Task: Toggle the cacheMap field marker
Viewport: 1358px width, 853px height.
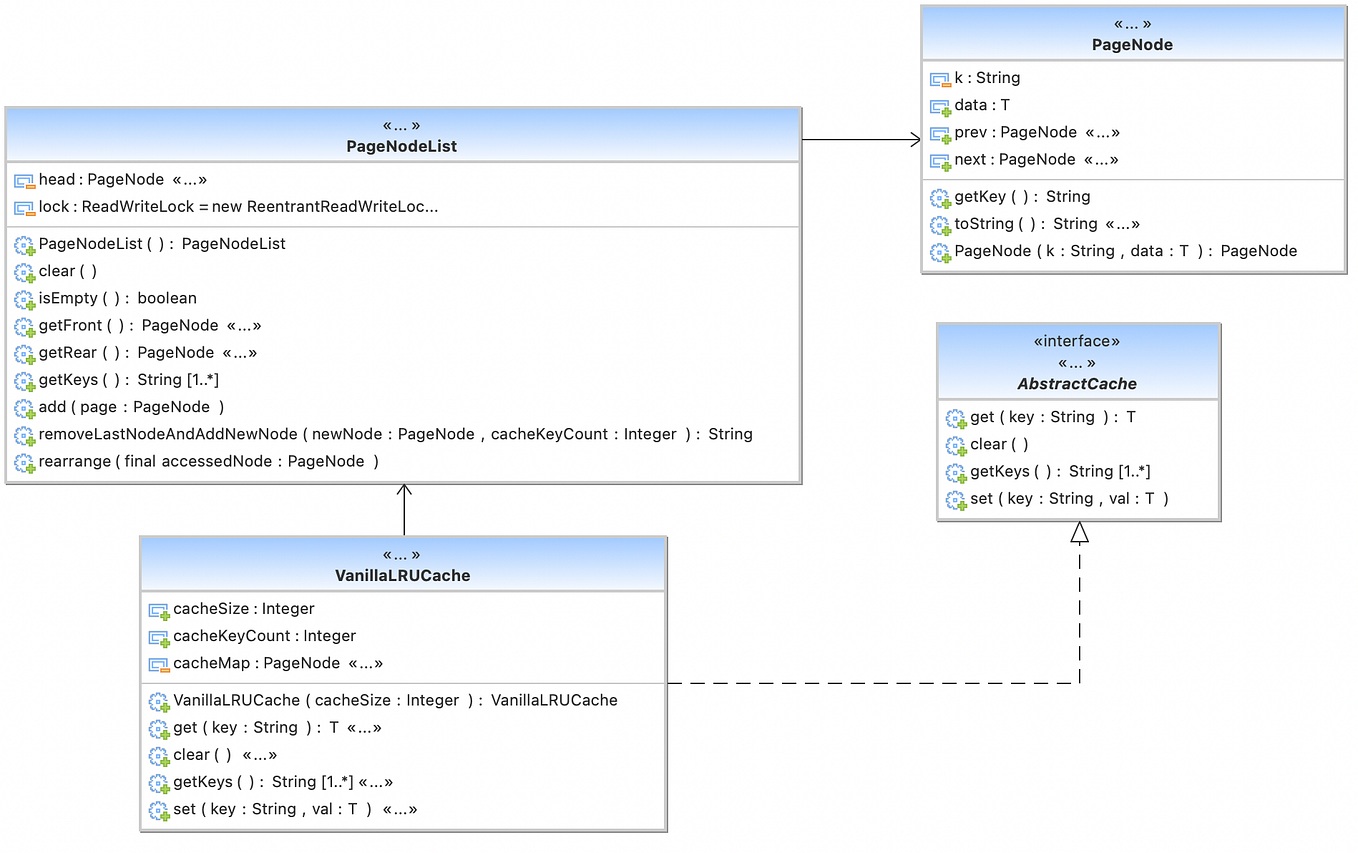Action: [x=158, y=664]
